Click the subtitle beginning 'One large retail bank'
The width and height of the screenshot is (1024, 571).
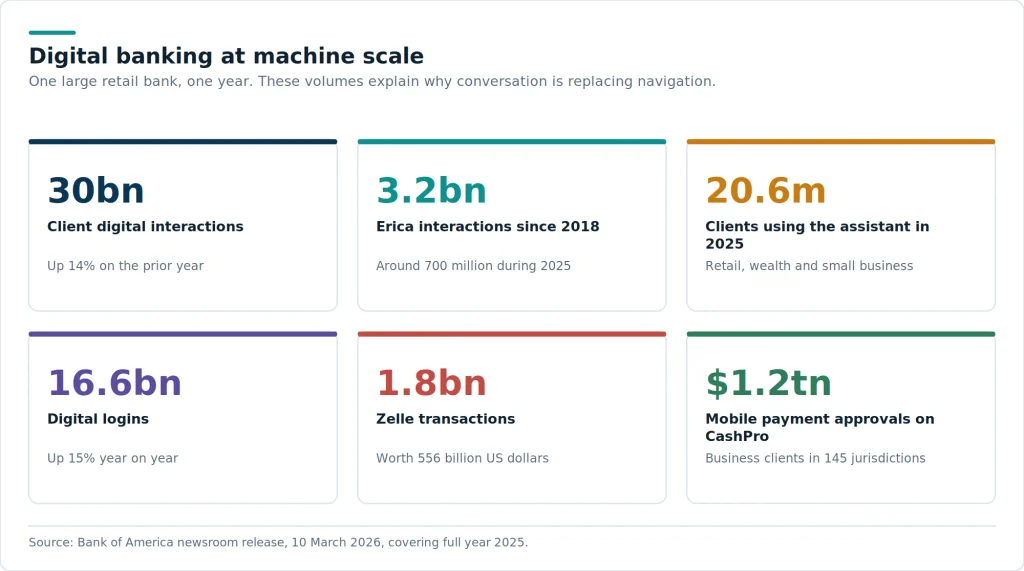[x=372, y=82]
